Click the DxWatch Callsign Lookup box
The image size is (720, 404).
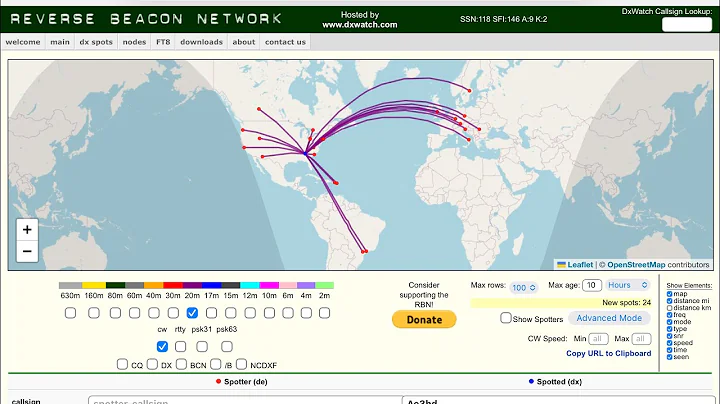point(686,24)
